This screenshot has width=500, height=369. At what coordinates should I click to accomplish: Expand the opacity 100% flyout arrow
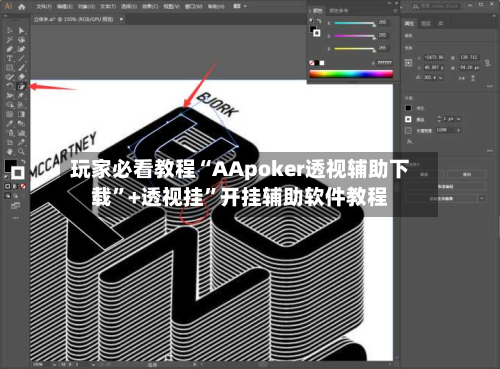click(x=459, y=130)
